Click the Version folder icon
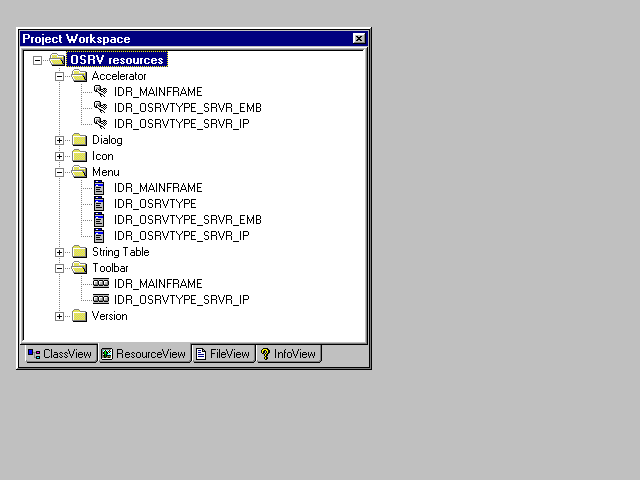The width and height of the screenshot is (640, 480). 79,316
